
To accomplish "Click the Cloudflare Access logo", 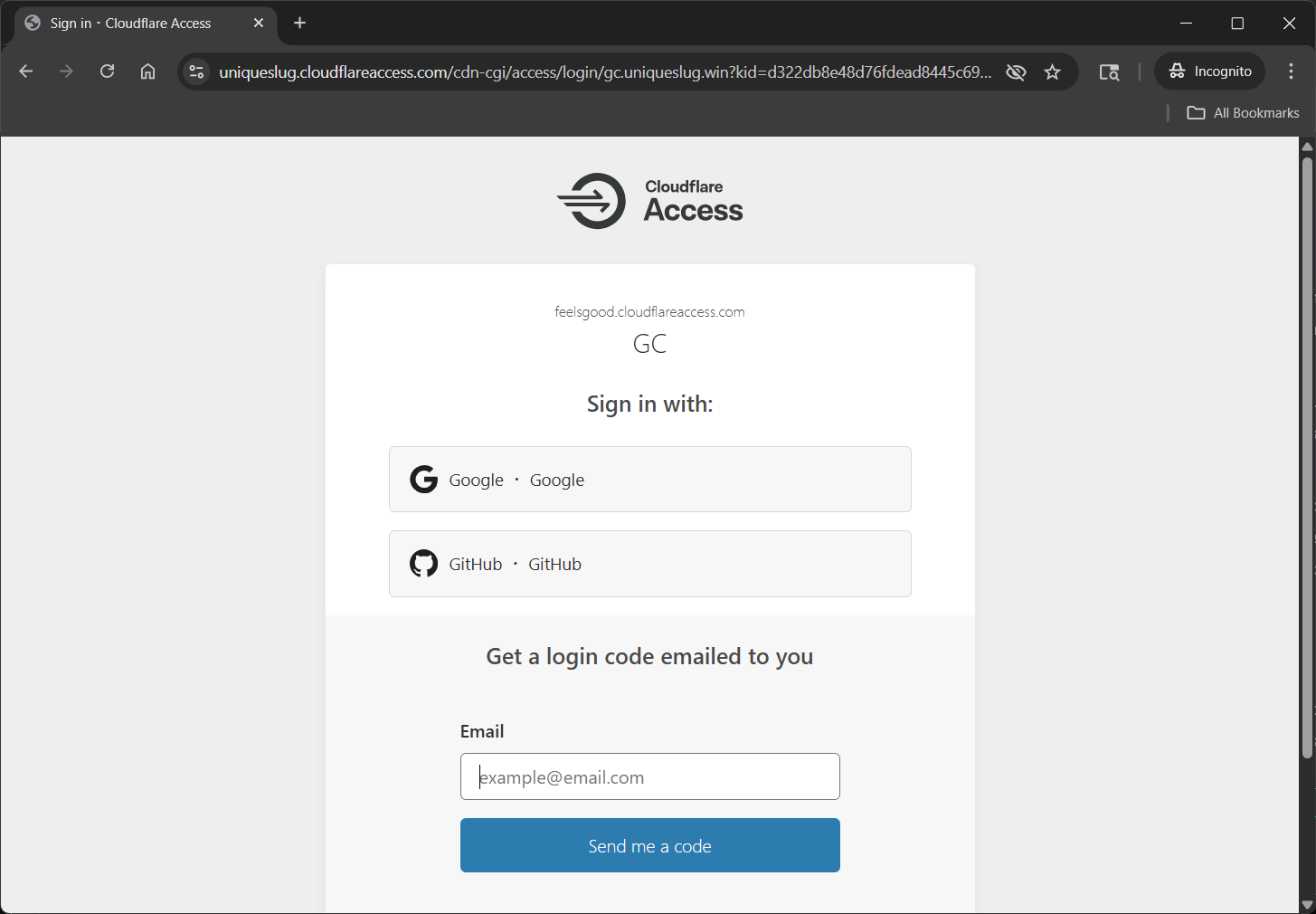I will tap(649, 201).
